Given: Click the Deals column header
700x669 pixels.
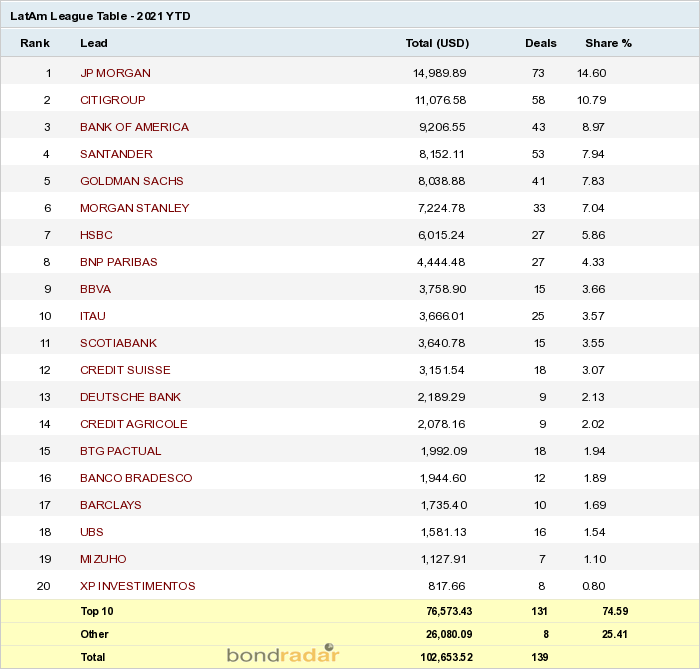Looking at the screenshot, I should tap(541, 43).
